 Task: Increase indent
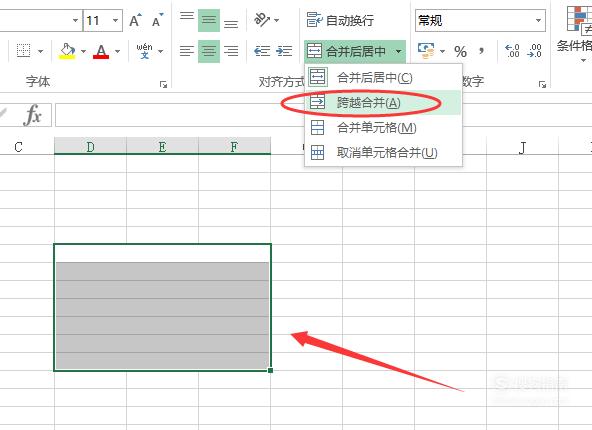pyautogui.click(x=284, y=51)
